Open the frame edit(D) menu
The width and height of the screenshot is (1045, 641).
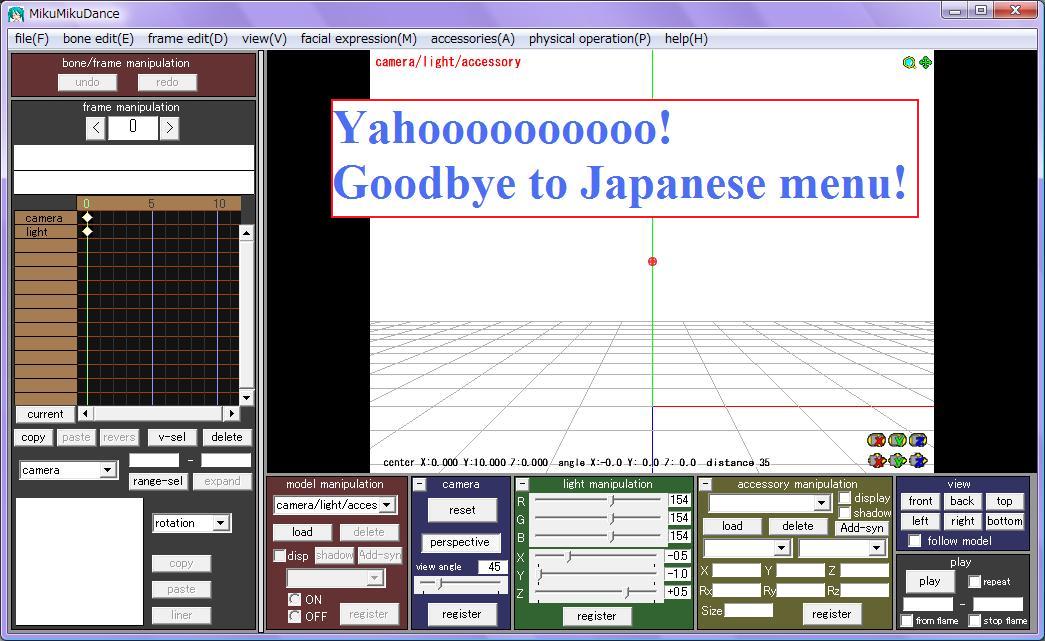click(187, 39)
